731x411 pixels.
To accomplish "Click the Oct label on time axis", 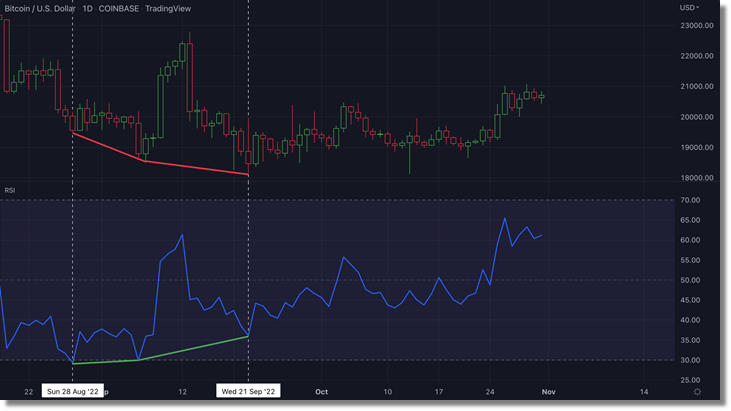I will 321,391.
